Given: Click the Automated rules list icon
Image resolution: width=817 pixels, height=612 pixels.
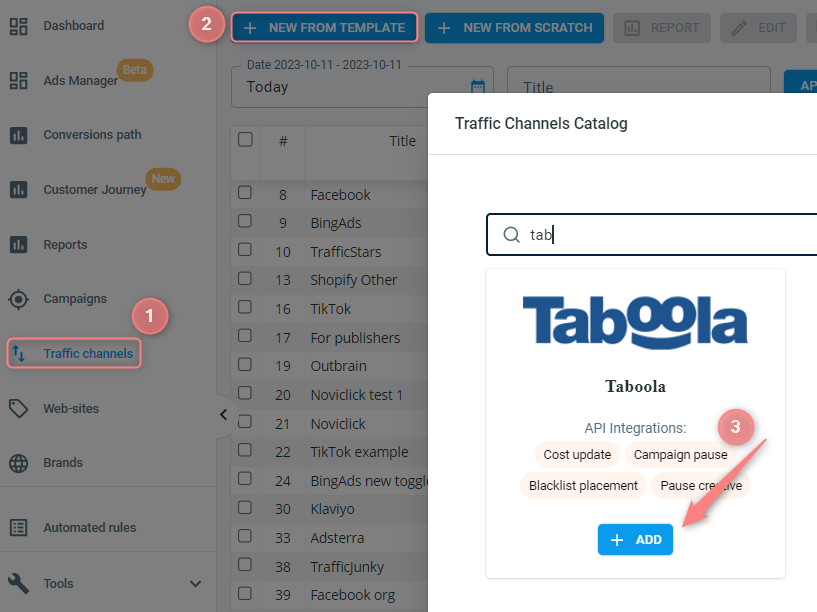Looking at the screenshot, I should pos(19,528).
